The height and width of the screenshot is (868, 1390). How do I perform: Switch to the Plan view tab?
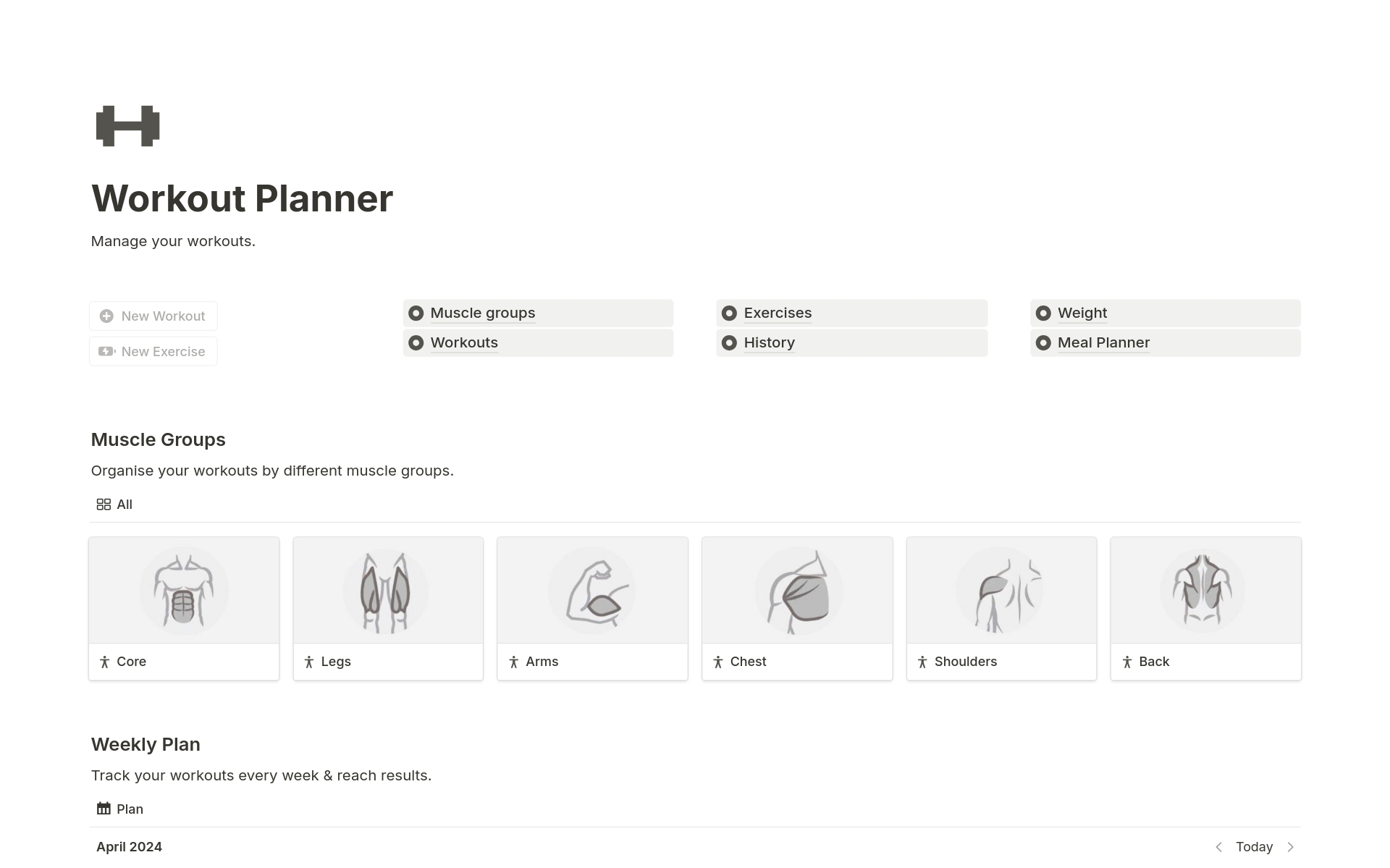(x=130, y=809)
